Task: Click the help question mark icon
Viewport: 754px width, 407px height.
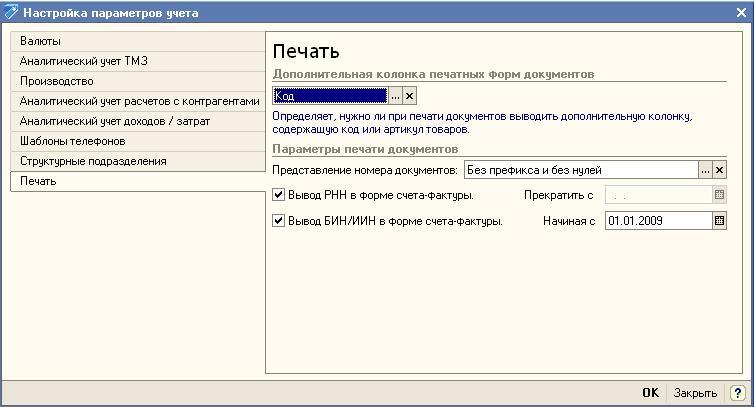Action: click(x=738, y=394)
